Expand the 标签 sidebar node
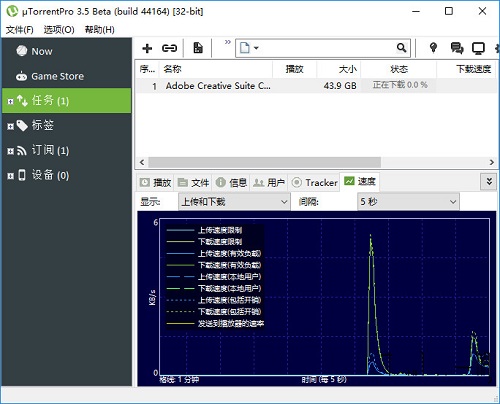 10,126
